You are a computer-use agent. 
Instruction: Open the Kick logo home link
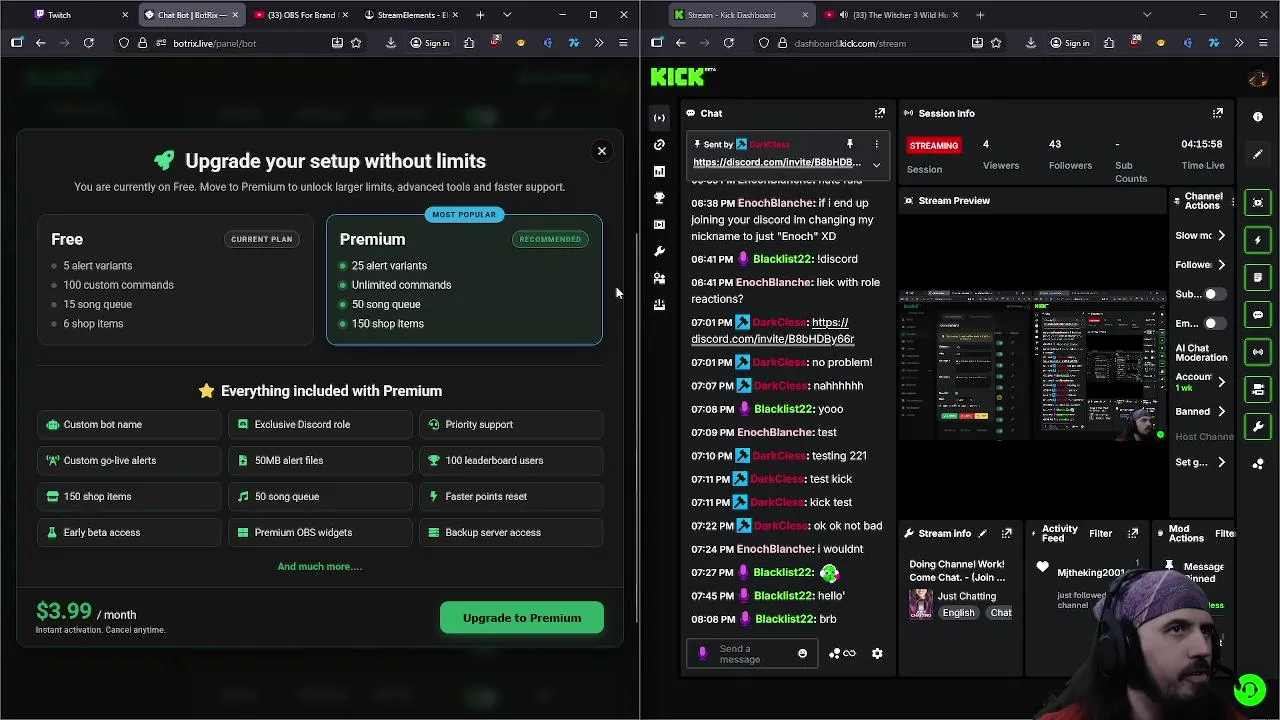[x=683, y=77]
